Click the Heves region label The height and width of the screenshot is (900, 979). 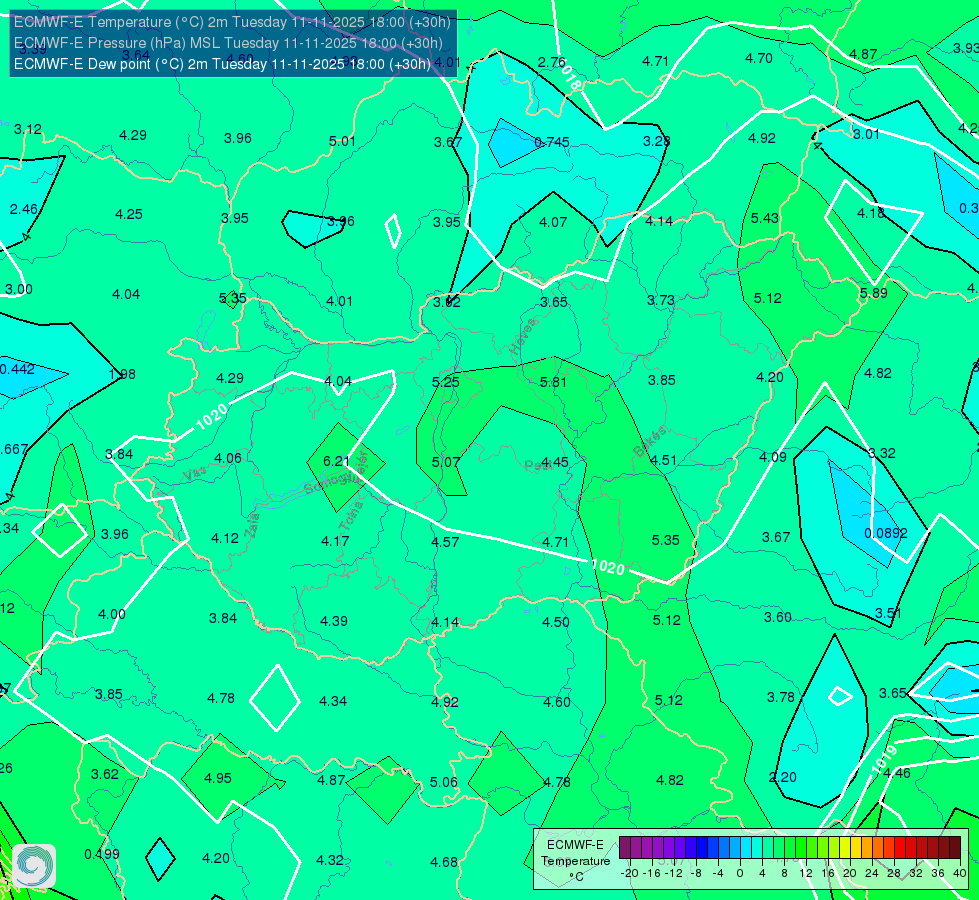click(523, 337)
